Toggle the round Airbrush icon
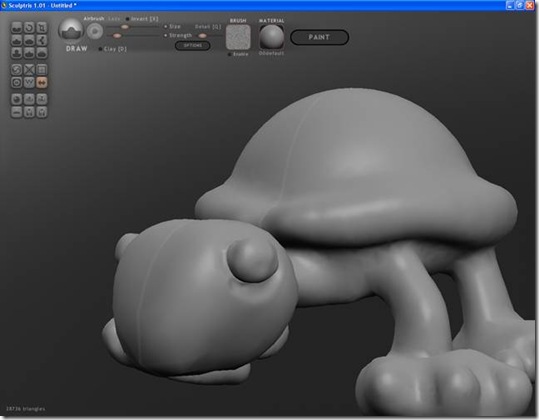This screenshot has height=420, width=539. [95, 32]
